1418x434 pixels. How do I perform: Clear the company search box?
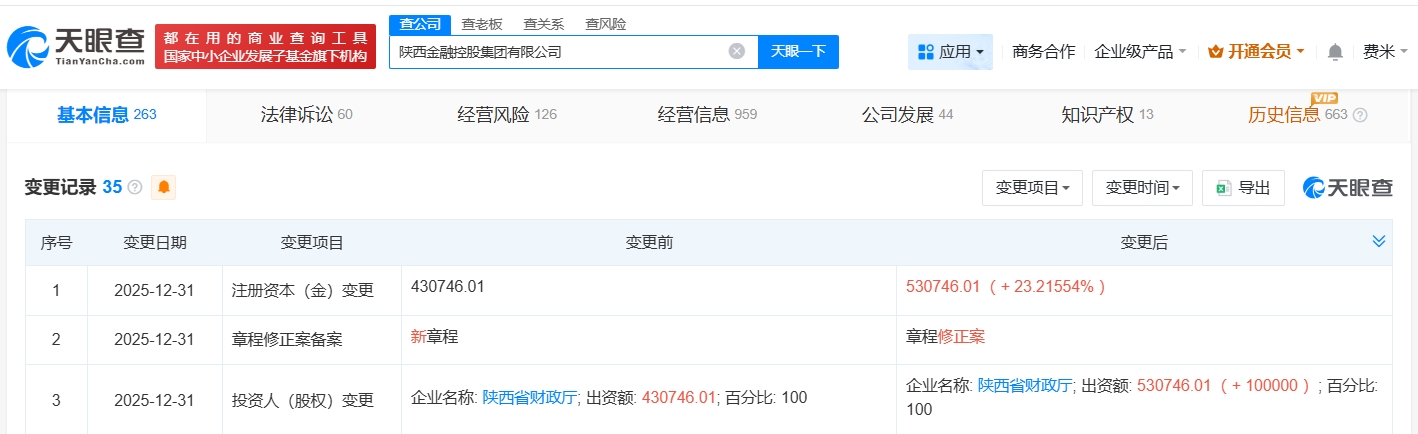[x=737, y=51]
